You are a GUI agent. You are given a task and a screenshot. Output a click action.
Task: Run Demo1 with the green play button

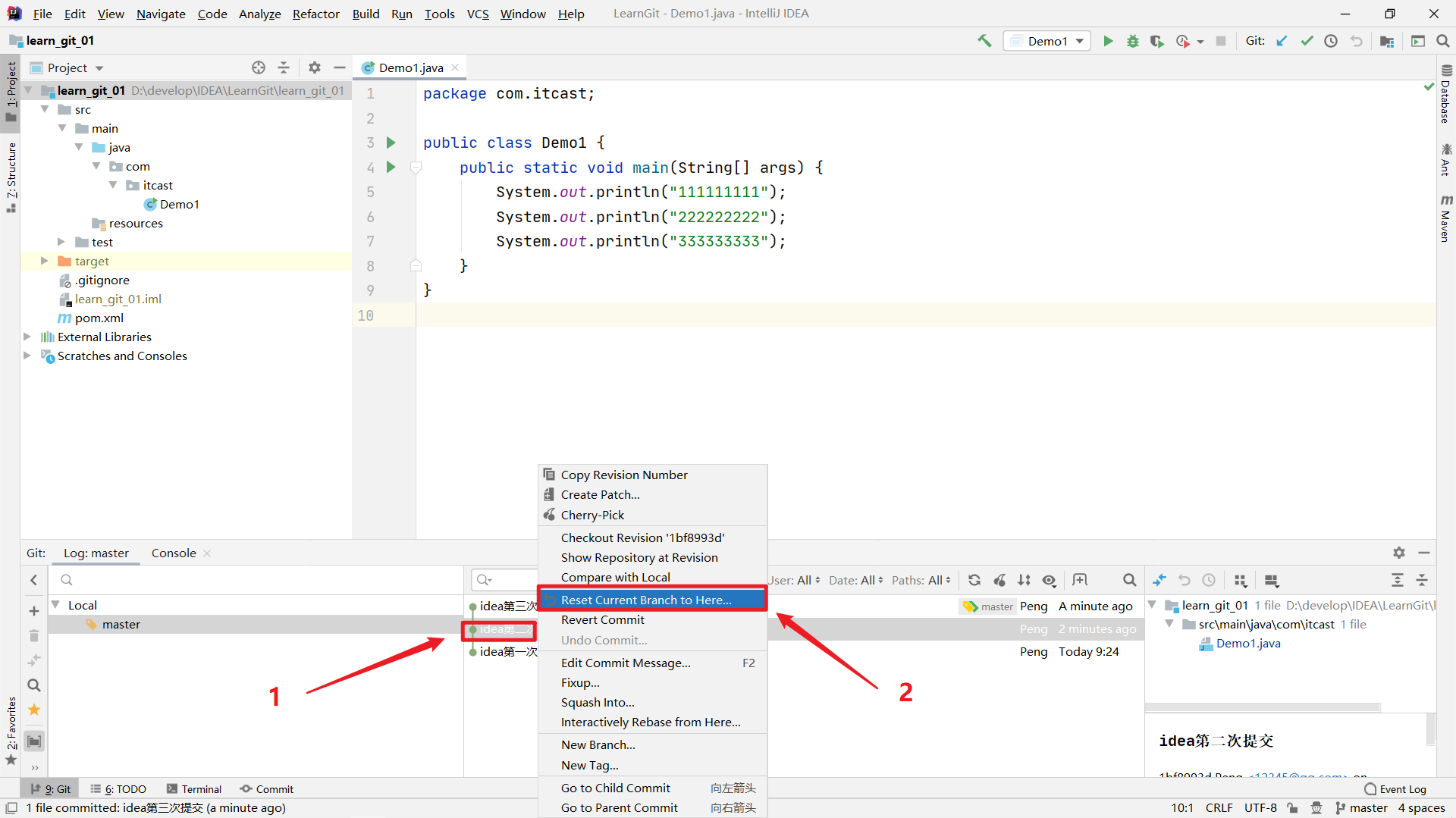tap(1108, 41)
